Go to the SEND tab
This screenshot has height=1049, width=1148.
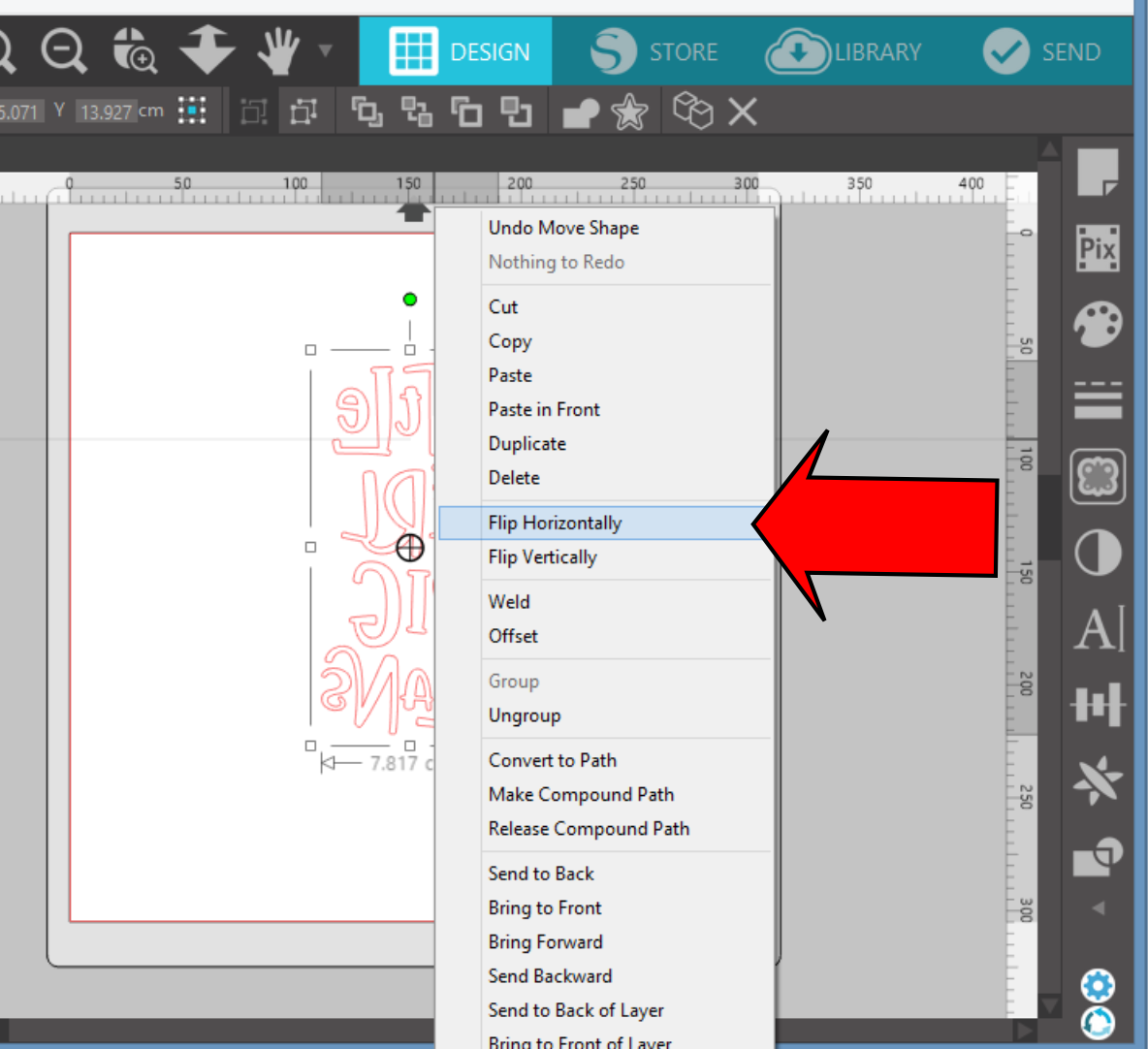coord(1042,51)
